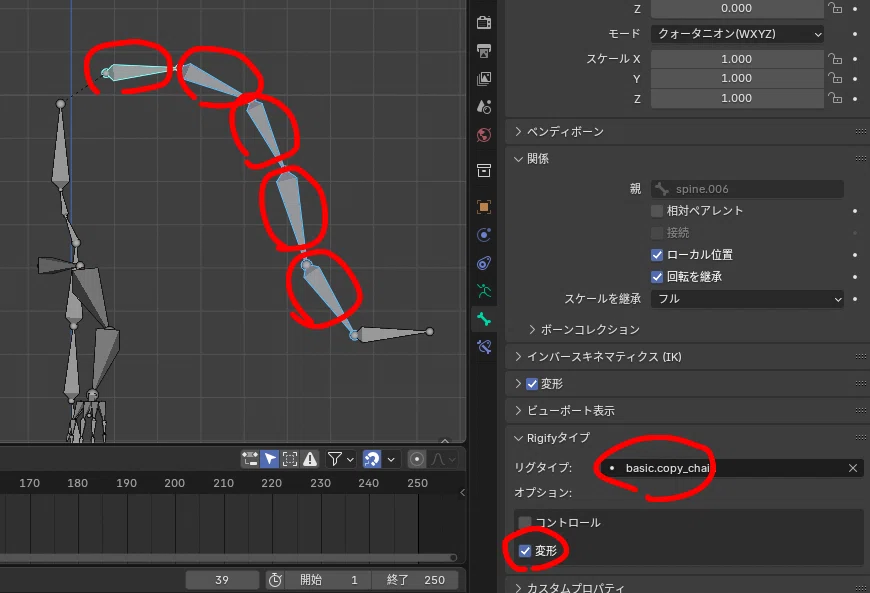
Task: Toggle Only Show Selected arrow icon in timeline
Action: (x=270, y=459)
